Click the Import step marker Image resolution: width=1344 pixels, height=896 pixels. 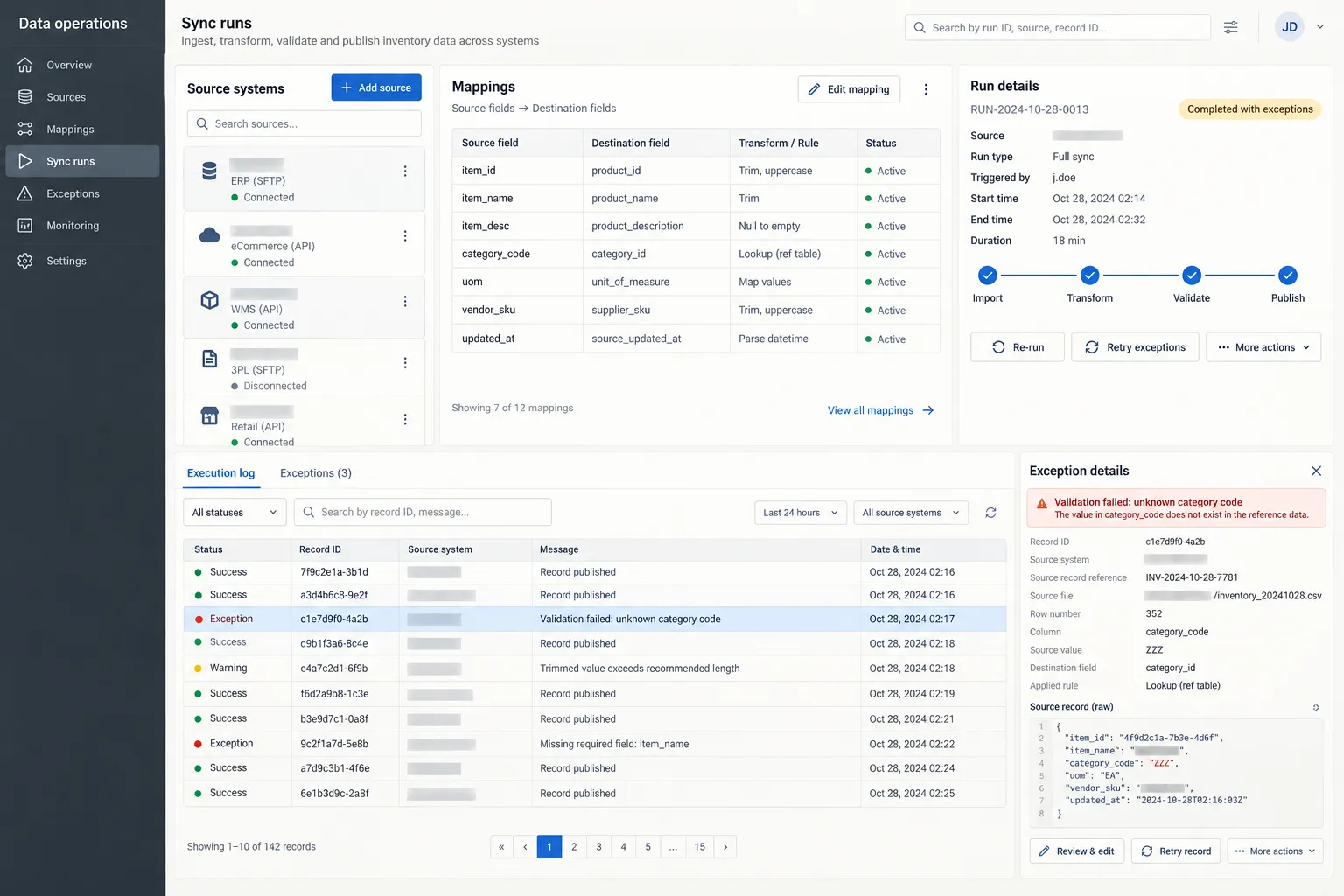click(x=987, y=276)
